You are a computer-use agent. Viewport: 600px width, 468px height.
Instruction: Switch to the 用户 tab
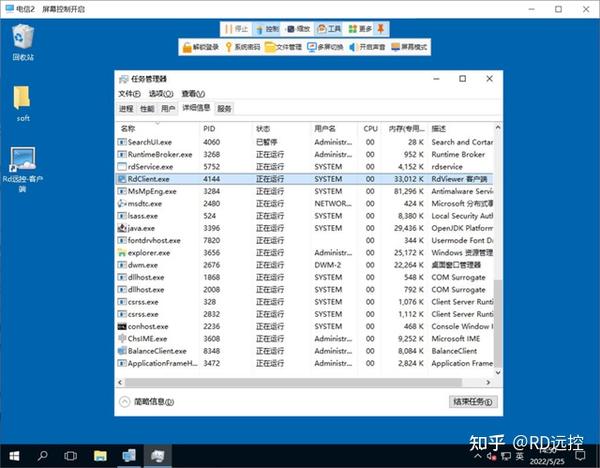(168, 109)
